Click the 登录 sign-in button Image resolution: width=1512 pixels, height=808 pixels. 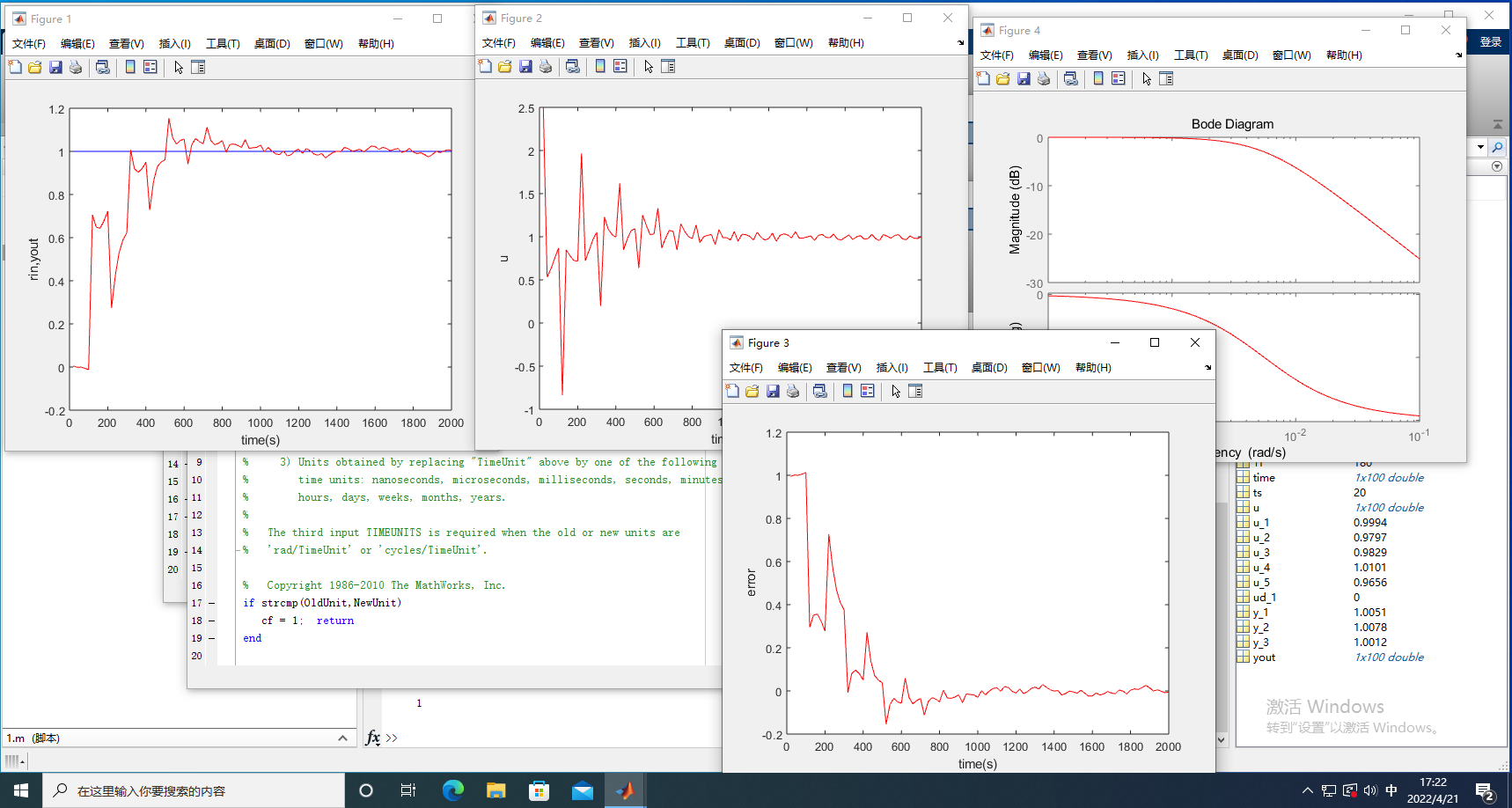pos(1491,42)
